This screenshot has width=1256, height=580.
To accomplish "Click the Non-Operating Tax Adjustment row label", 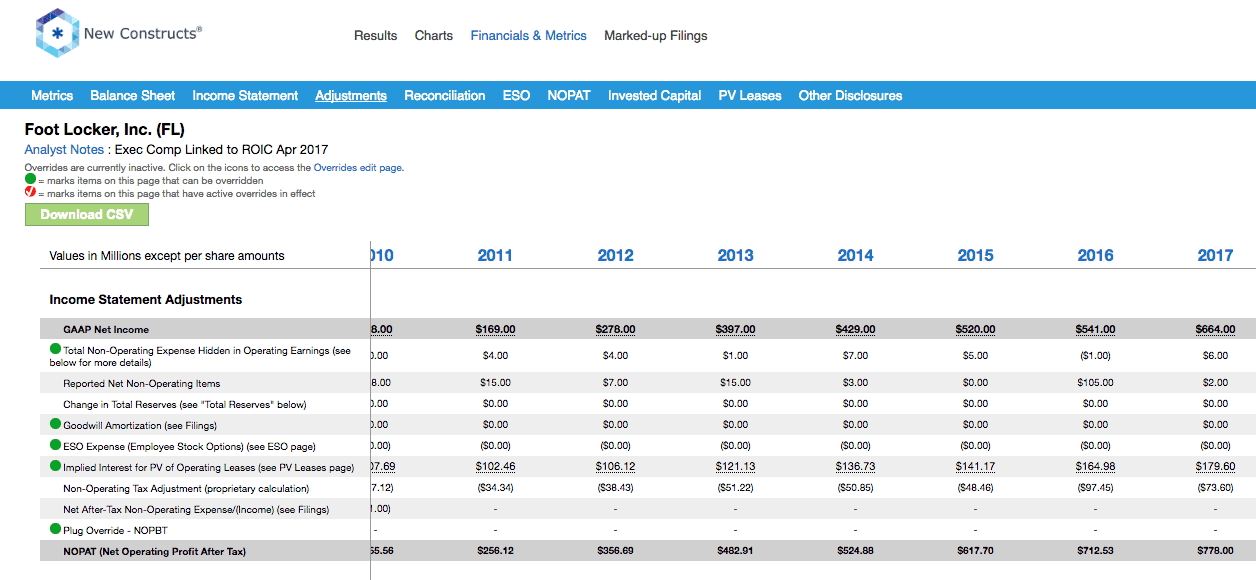I will [x=186, y=488].
